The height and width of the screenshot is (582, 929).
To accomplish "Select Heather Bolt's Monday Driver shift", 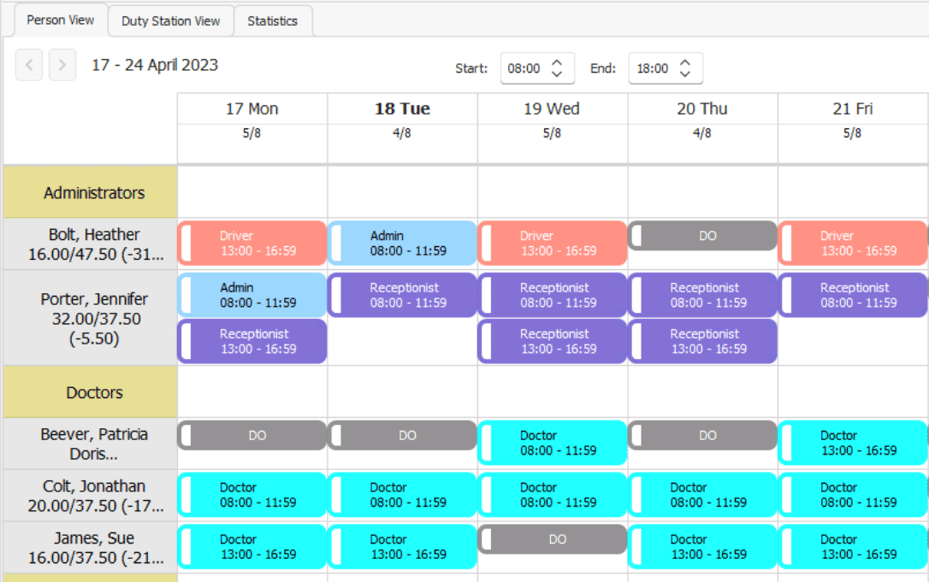I will tap(253, 243).
